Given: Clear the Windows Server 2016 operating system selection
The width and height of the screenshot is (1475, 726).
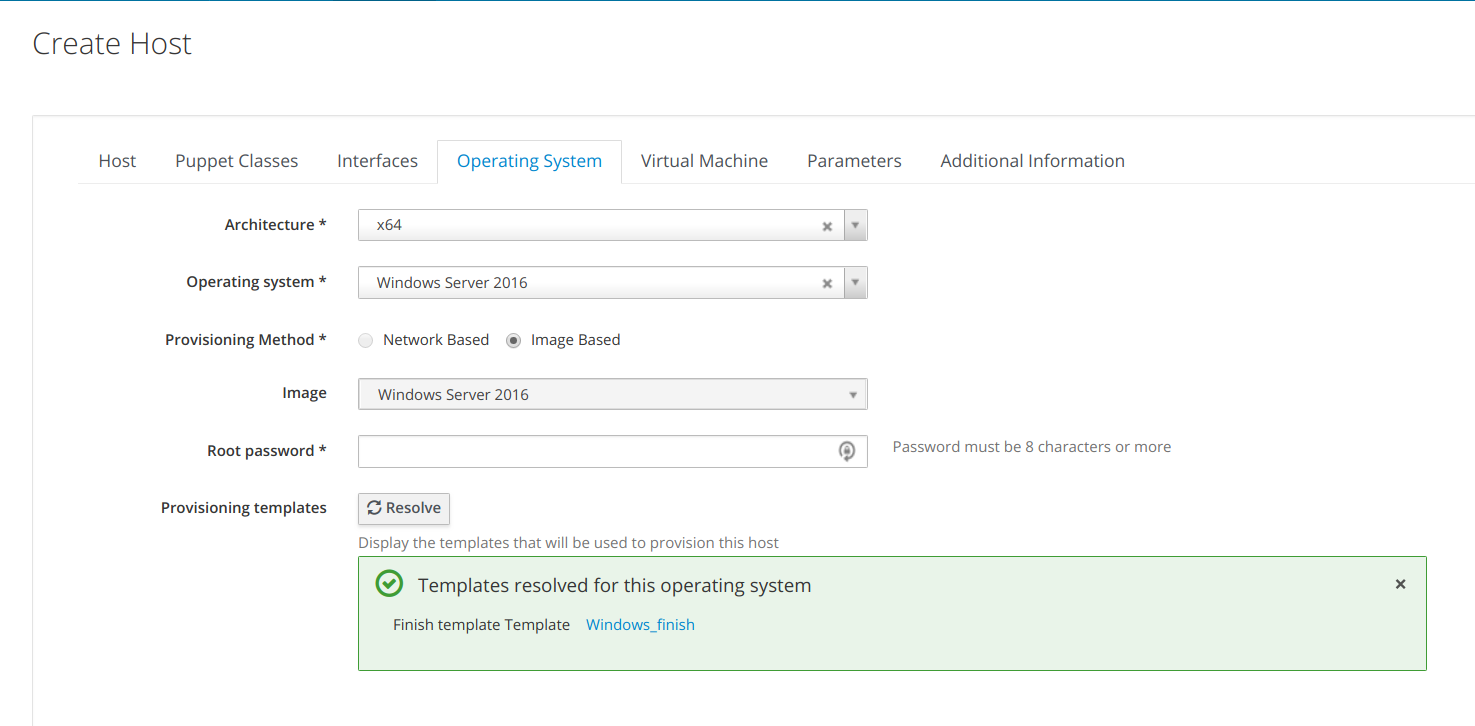Looking at the screenshot, I should click(827, 283).
